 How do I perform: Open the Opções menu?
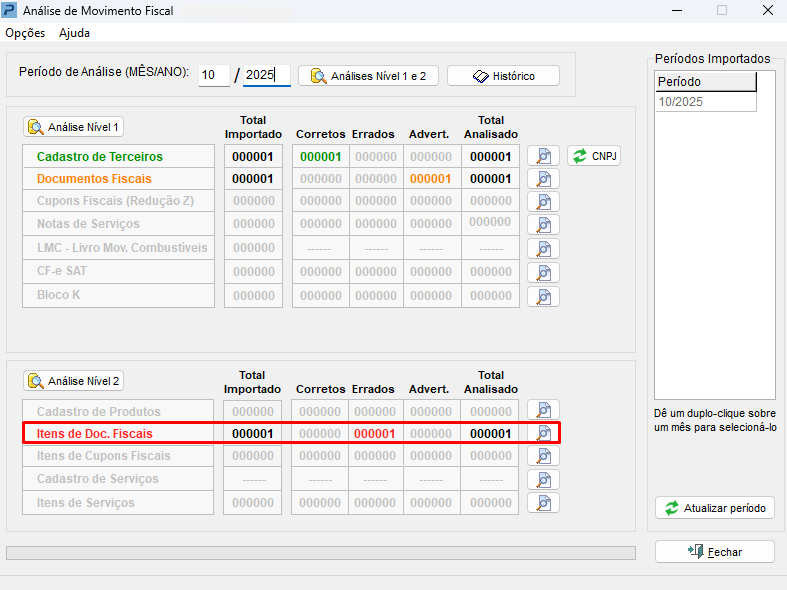25,33
